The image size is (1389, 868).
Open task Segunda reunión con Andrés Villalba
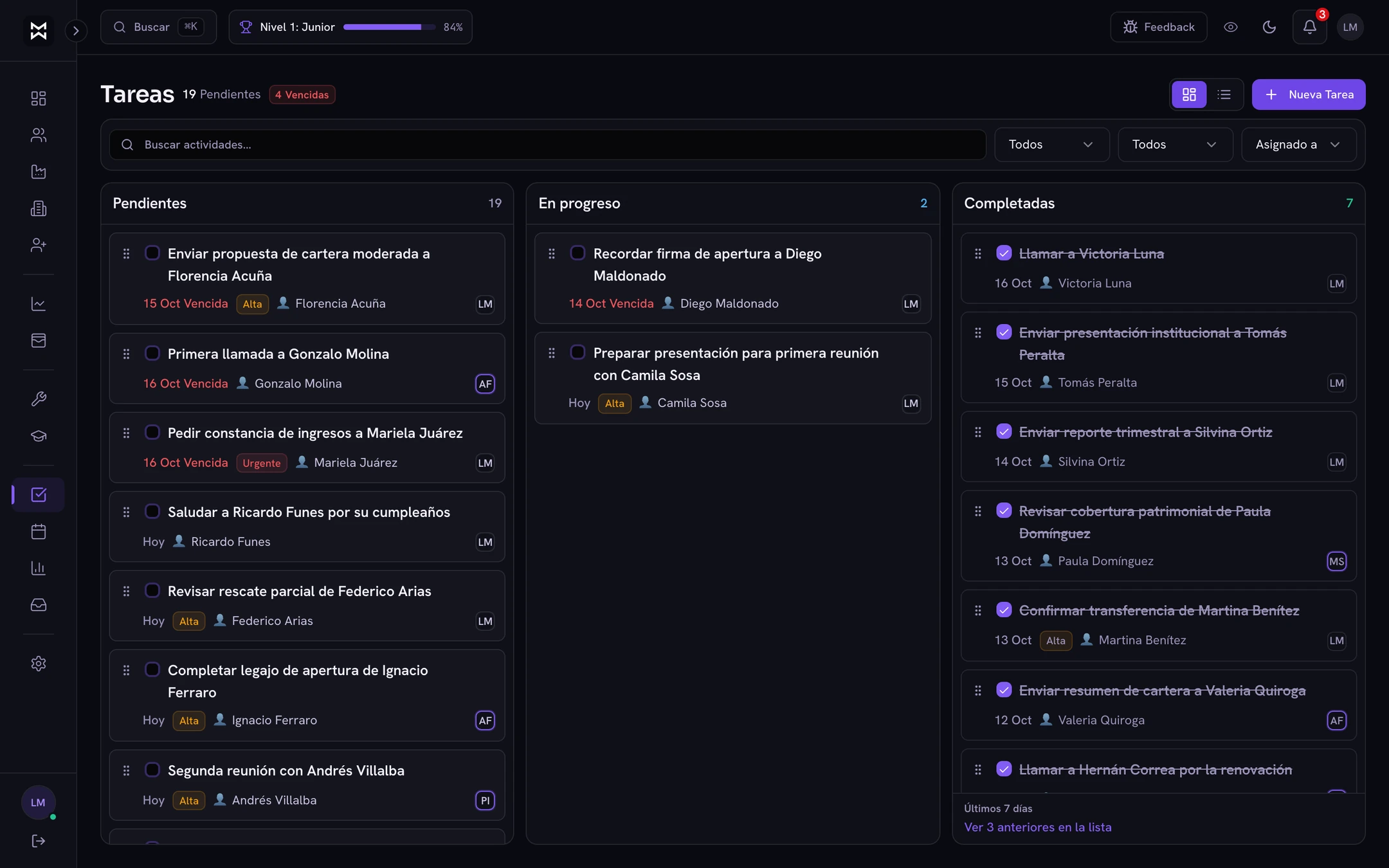pyautogui.click(x=286, y=770)
